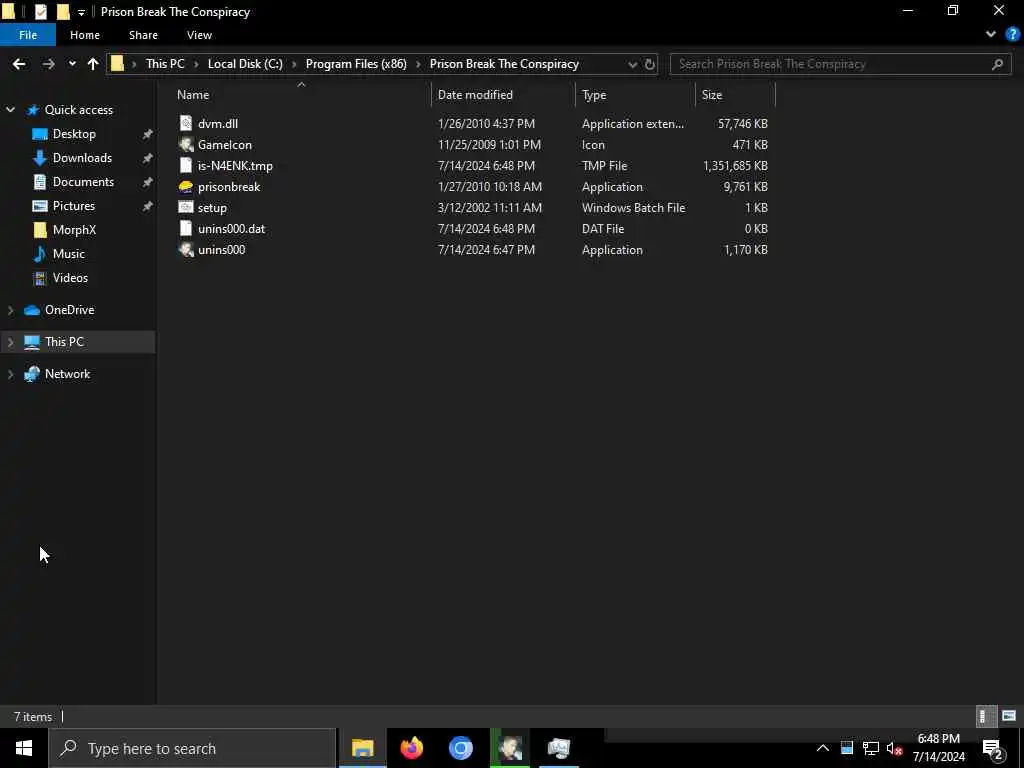Open Desktop in the navigation pane
Screen dimensions: 1024x768
[74, 134]
